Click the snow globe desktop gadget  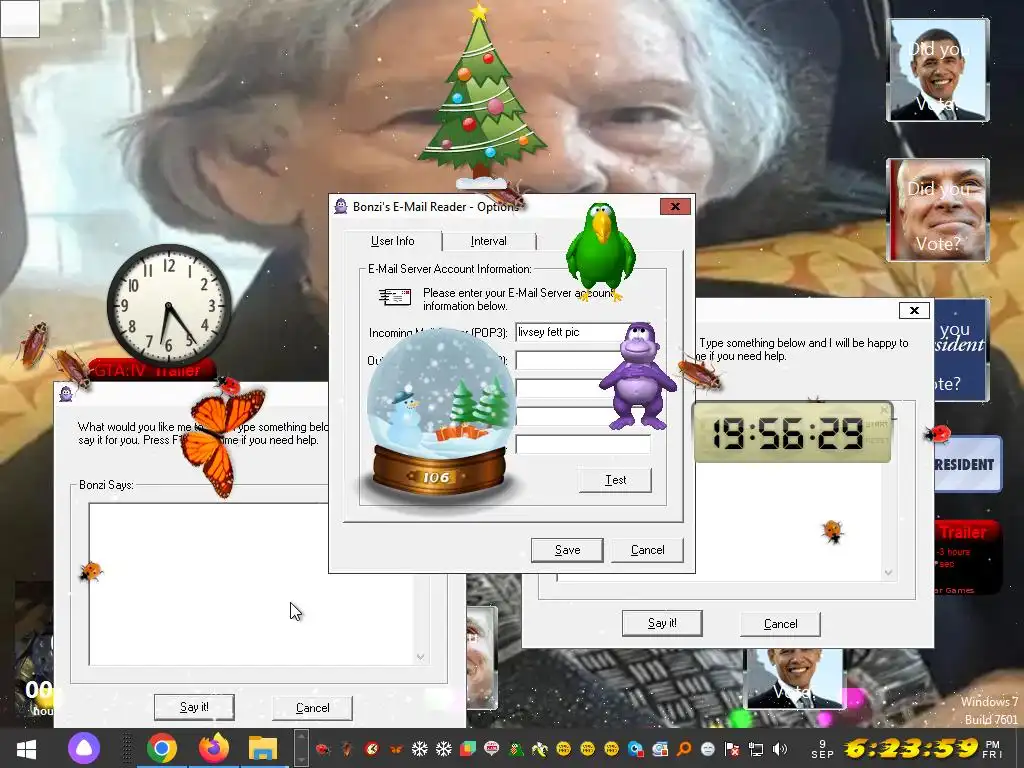coord(440,418)
